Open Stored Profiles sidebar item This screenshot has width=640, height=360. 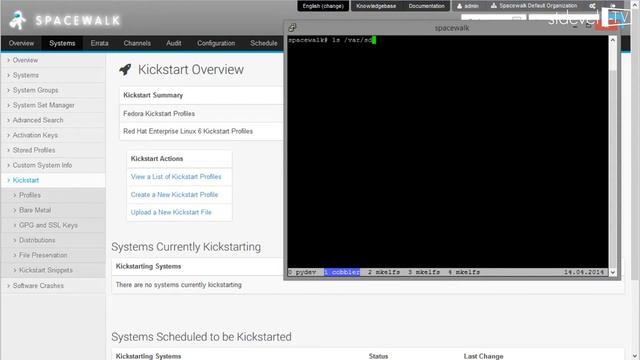pyautogui.click(x=33, y=150)
